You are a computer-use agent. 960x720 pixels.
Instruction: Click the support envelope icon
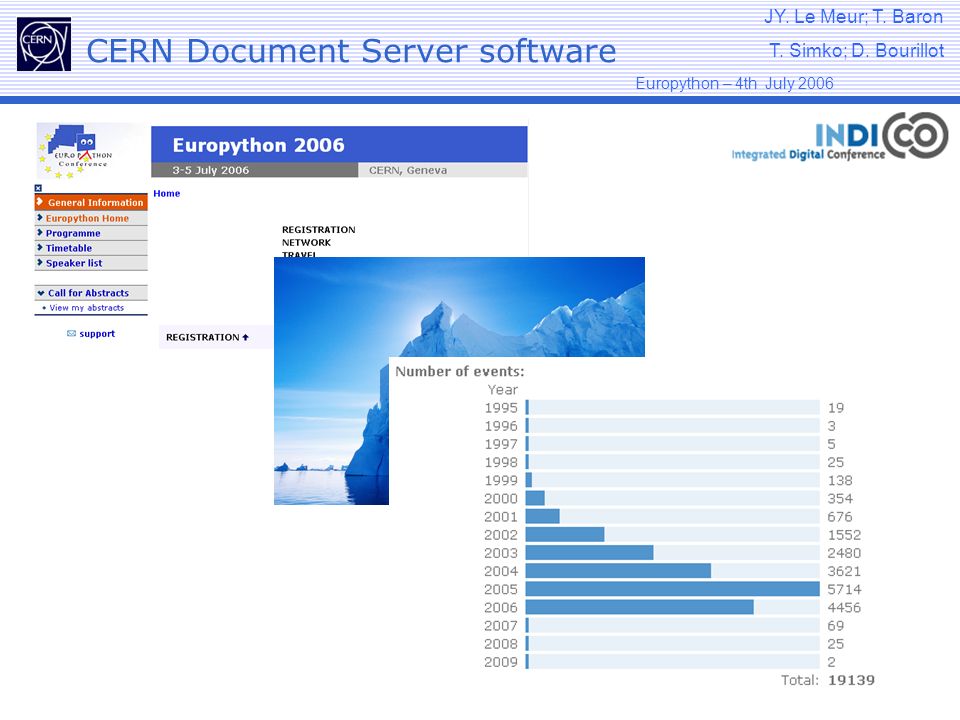tap(72, 334)
